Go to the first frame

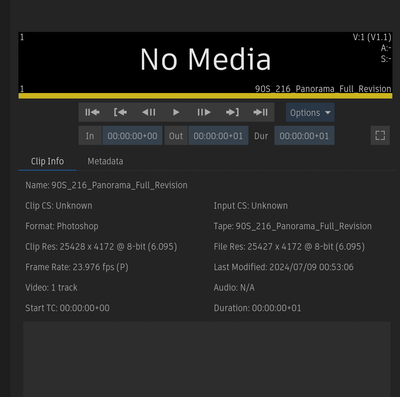(92, 112)
